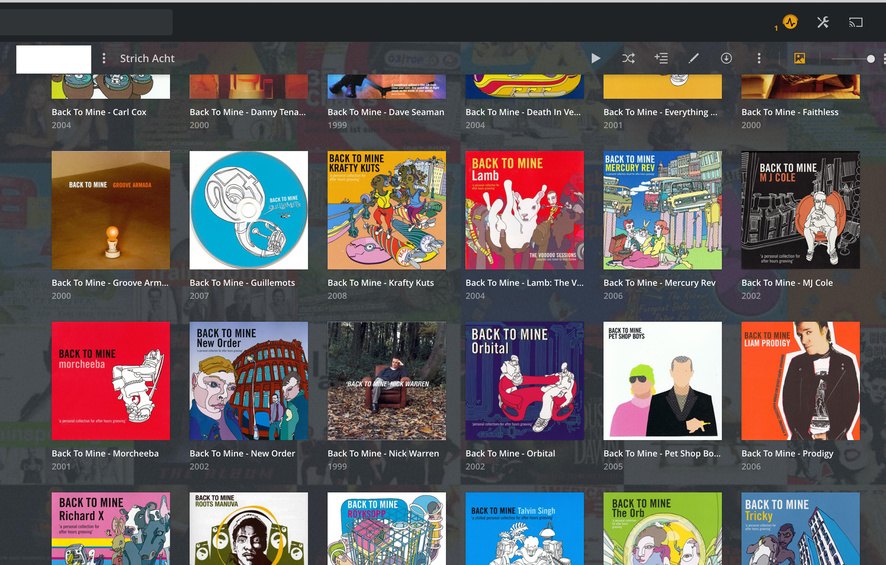
Task: Open Back To Mine Guillemots disc cover
Action: tap(249, 210)
